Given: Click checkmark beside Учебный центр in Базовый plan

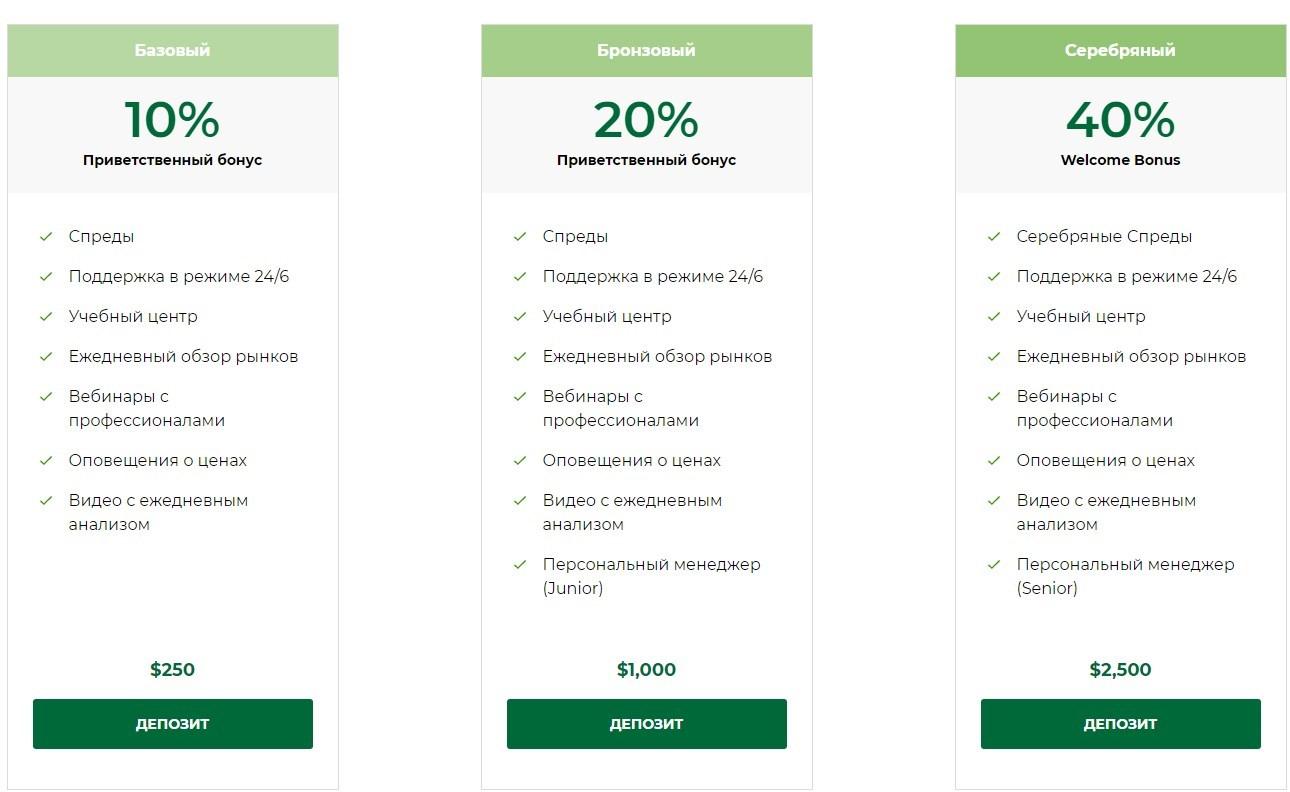Looking at the screenshot, I should tap(46, 317).
